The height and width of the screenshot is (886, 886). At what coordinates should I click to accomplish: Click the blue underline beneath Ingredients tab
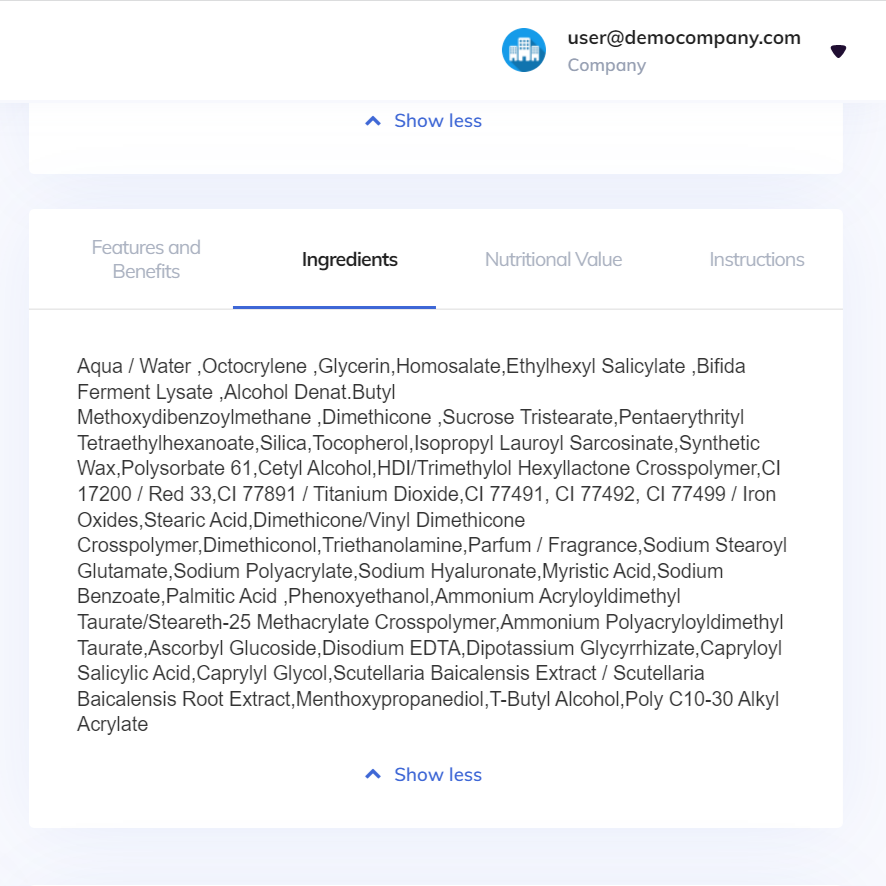coord(334,307)
